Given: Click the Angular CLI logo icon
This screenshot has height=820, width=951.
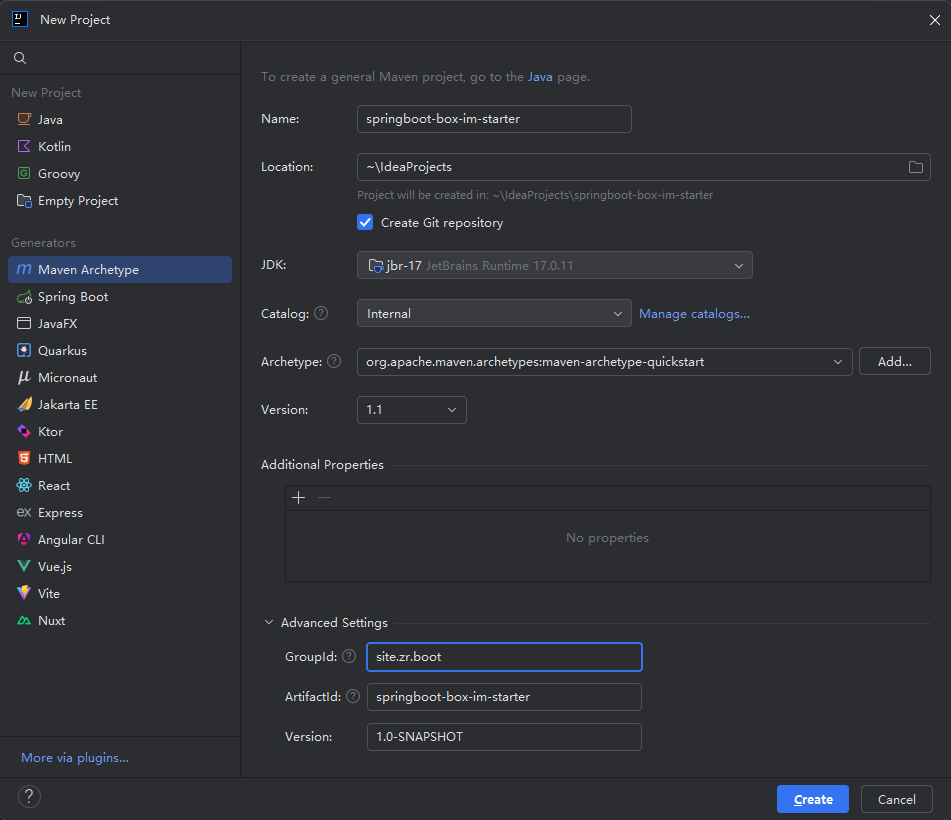Looking at the screenshot, I should tap(24, 539).
